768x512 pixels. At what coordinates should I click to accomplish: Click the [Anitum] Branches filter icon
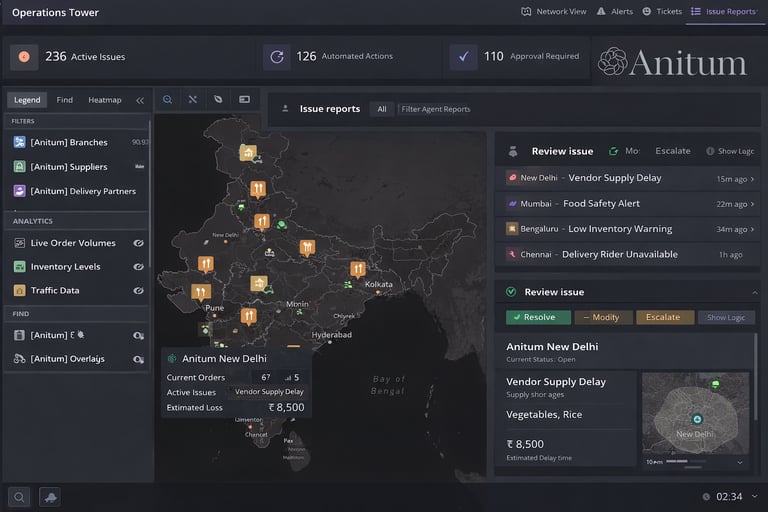pyautogui.click(x=19, y=142)
